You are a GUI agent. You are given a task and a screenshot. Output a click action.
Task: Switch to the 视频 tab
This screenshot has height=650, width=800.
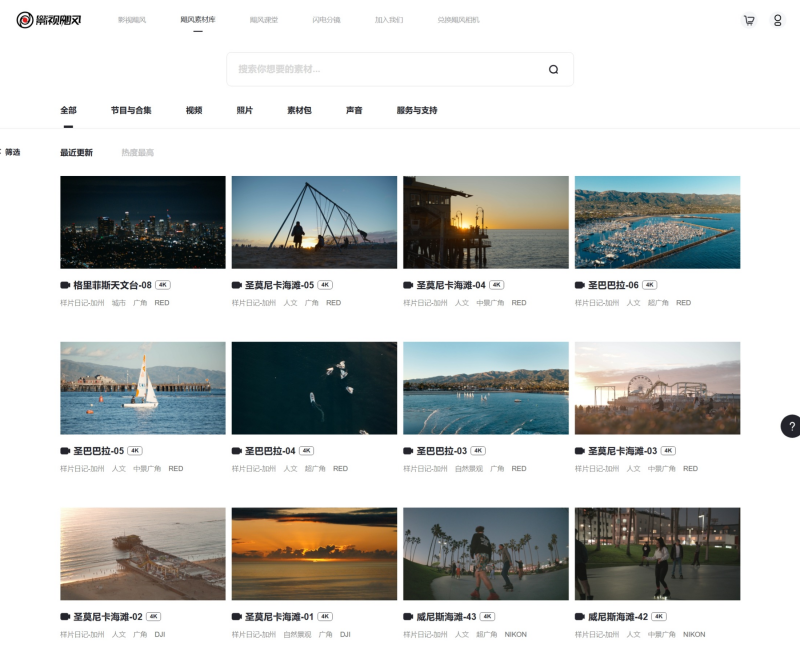[194, 110]
